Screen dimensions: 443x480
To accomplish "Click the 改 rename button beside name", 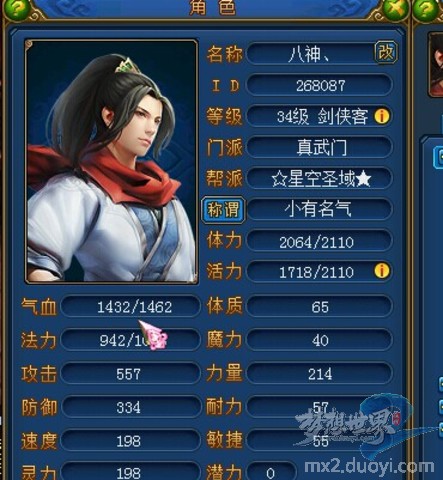I will [386, 52].
